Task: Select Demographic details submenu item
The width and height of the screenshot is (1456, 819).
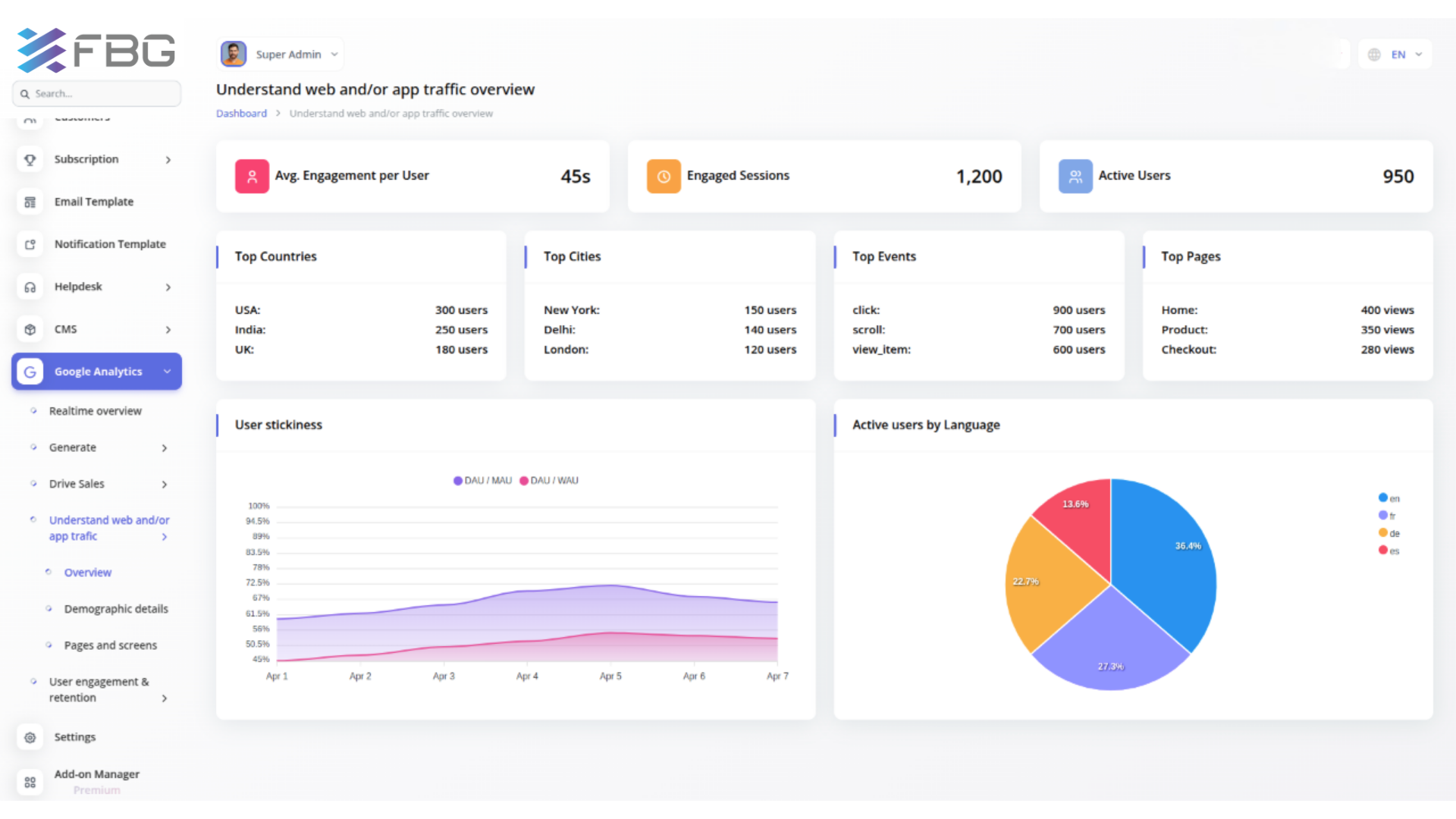Action: pos(115,609)
